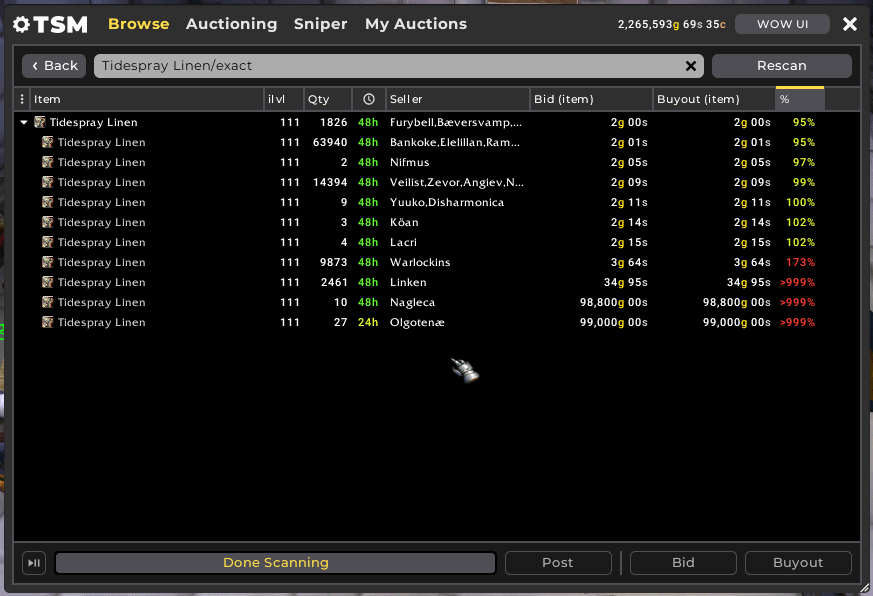Select seller Olgotenæ
This screenshot has height=596, width=873.
pyautogui.click(x=417, y=323)
